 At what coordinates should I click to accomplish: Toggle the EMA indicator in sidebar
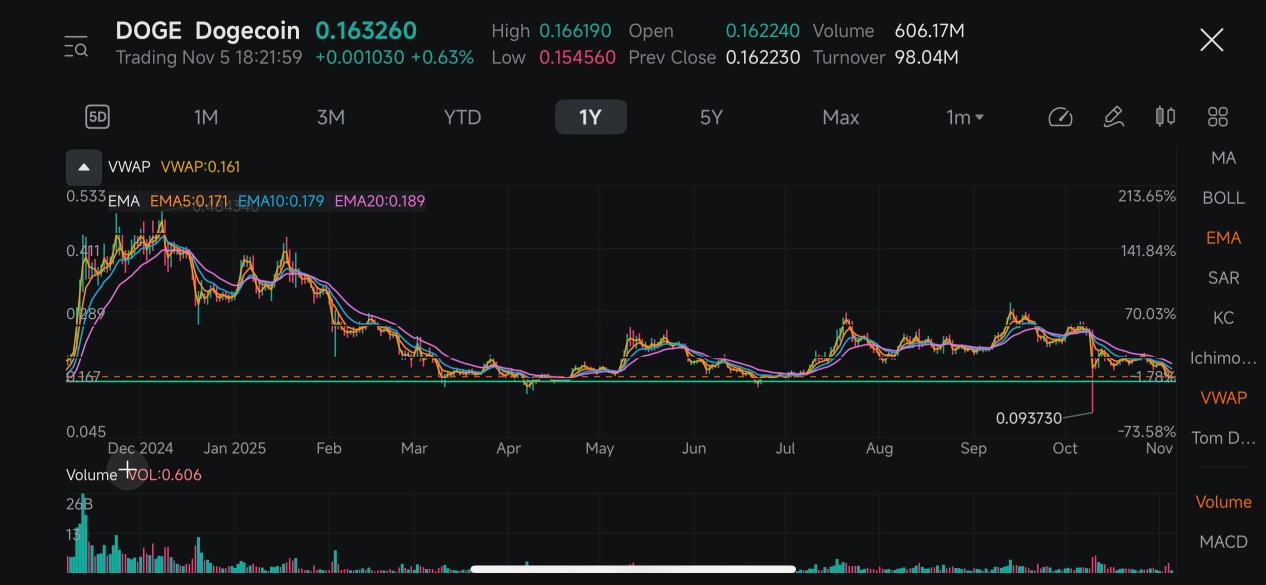[1223, 238]
